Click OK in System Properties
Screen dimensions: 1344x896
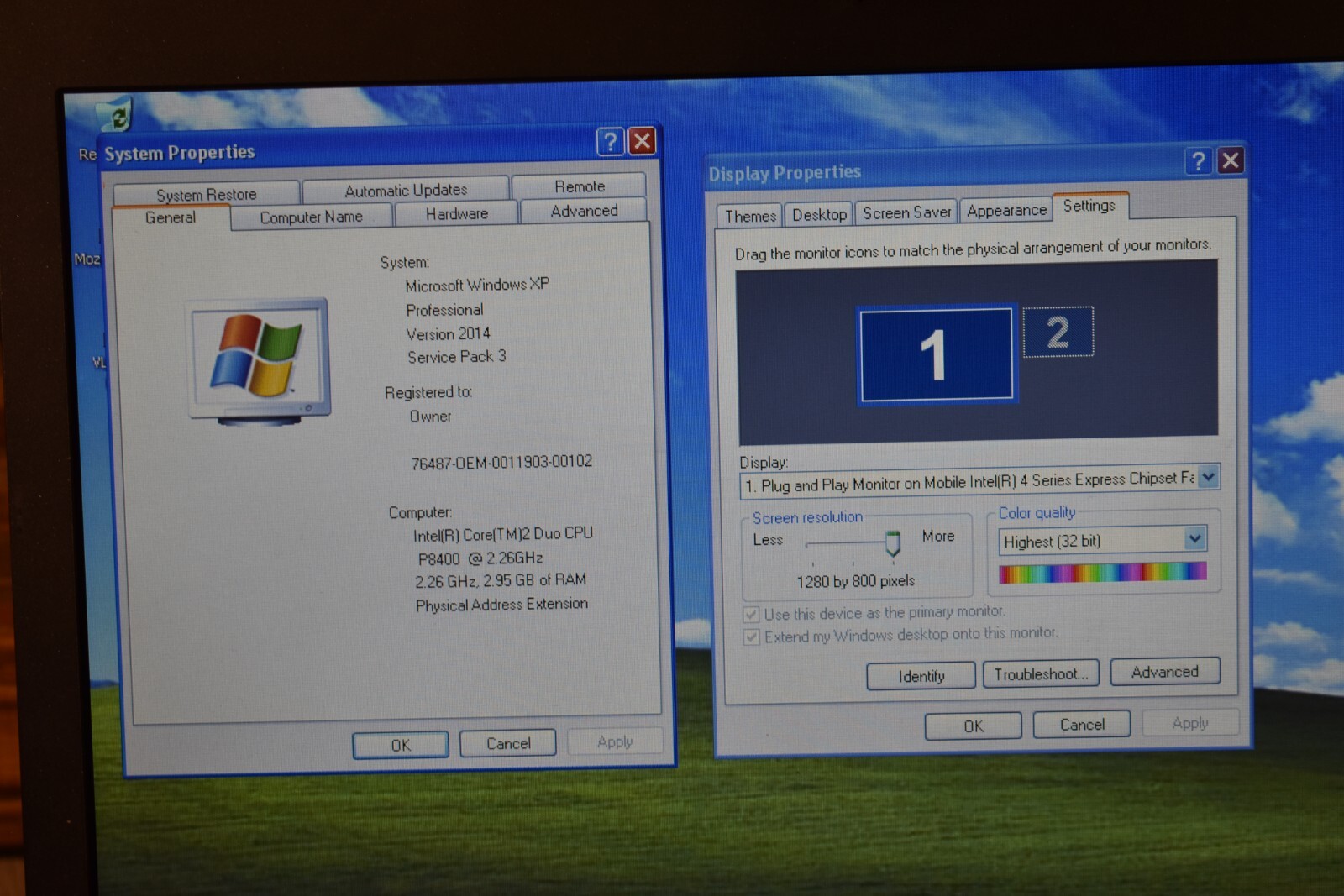(401, 745)
